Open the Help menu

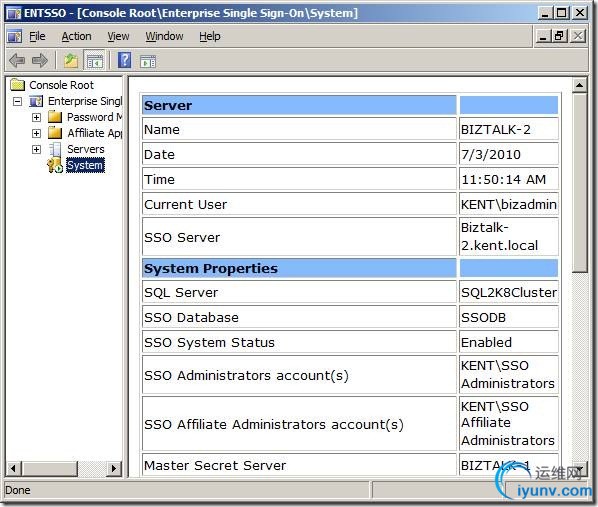210,36
